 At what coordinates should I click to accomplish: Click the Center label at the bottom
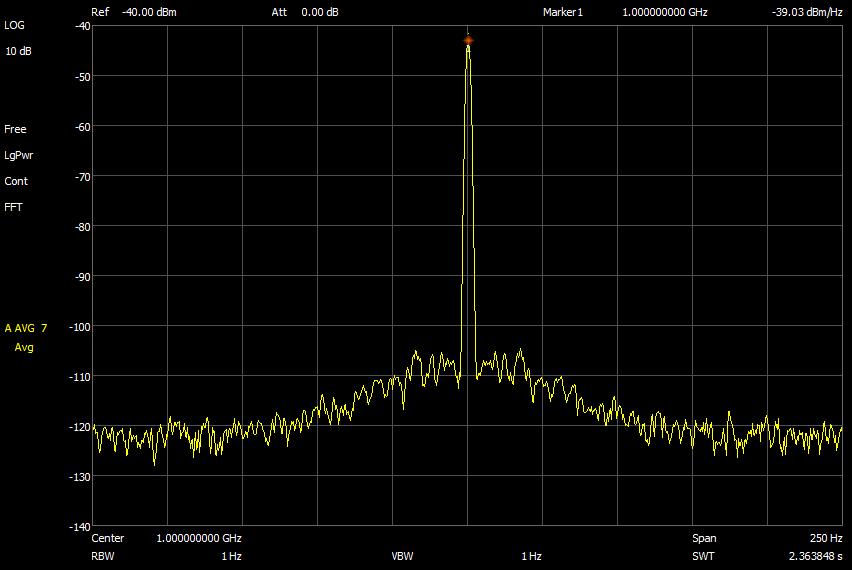(x=108, y=538)
